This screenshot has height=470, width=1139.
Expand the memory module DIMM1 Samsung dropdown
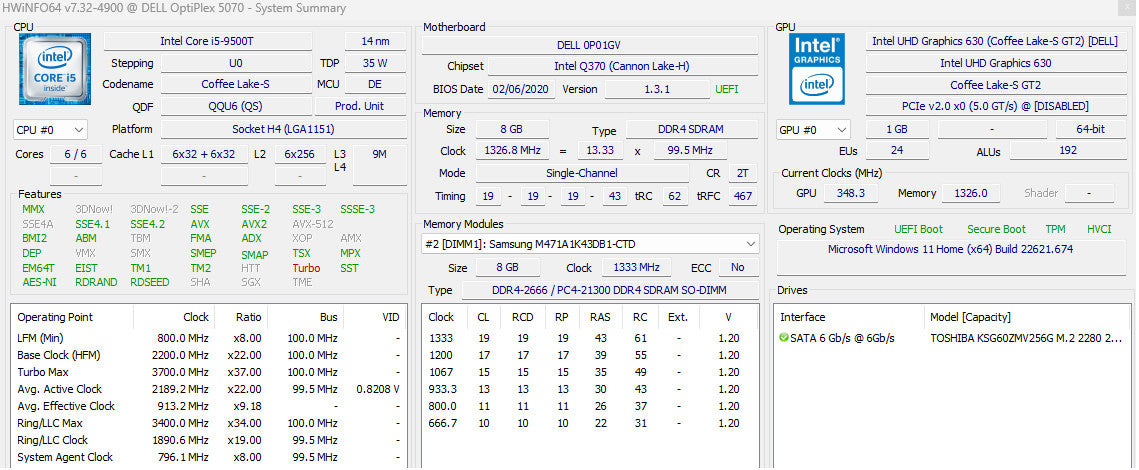coord(591,244)
